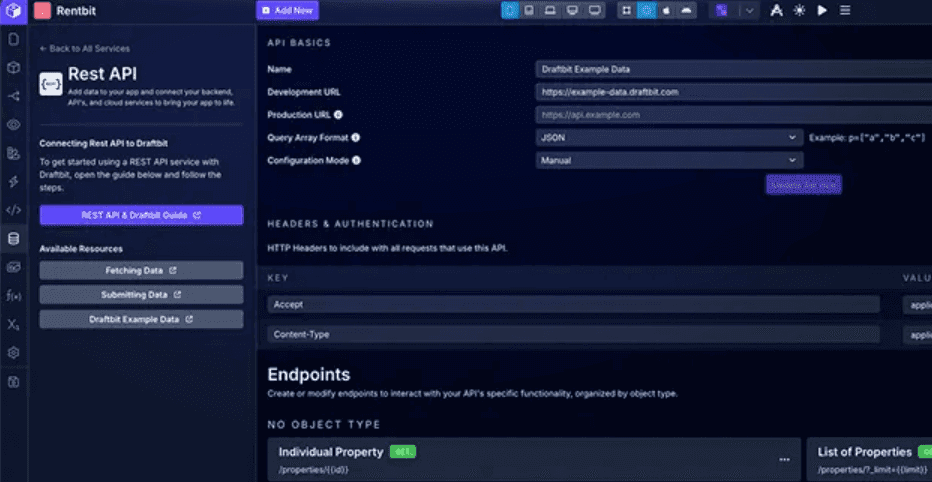This screenshot has width=932, height=482.
Task: Select the highlighted web platform icon
Action: [647, 11]
